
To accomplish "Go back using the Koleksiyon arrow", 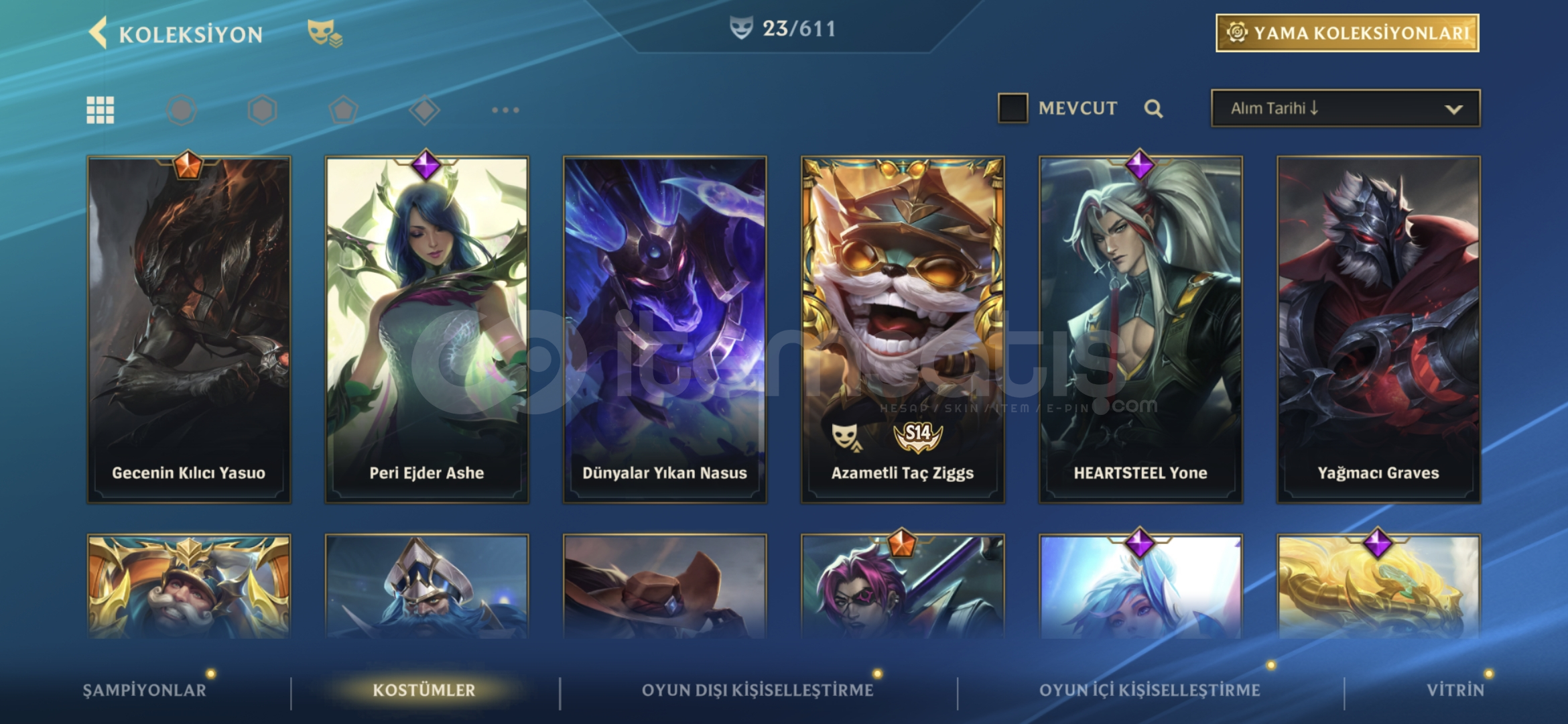I will pos(98,33).
